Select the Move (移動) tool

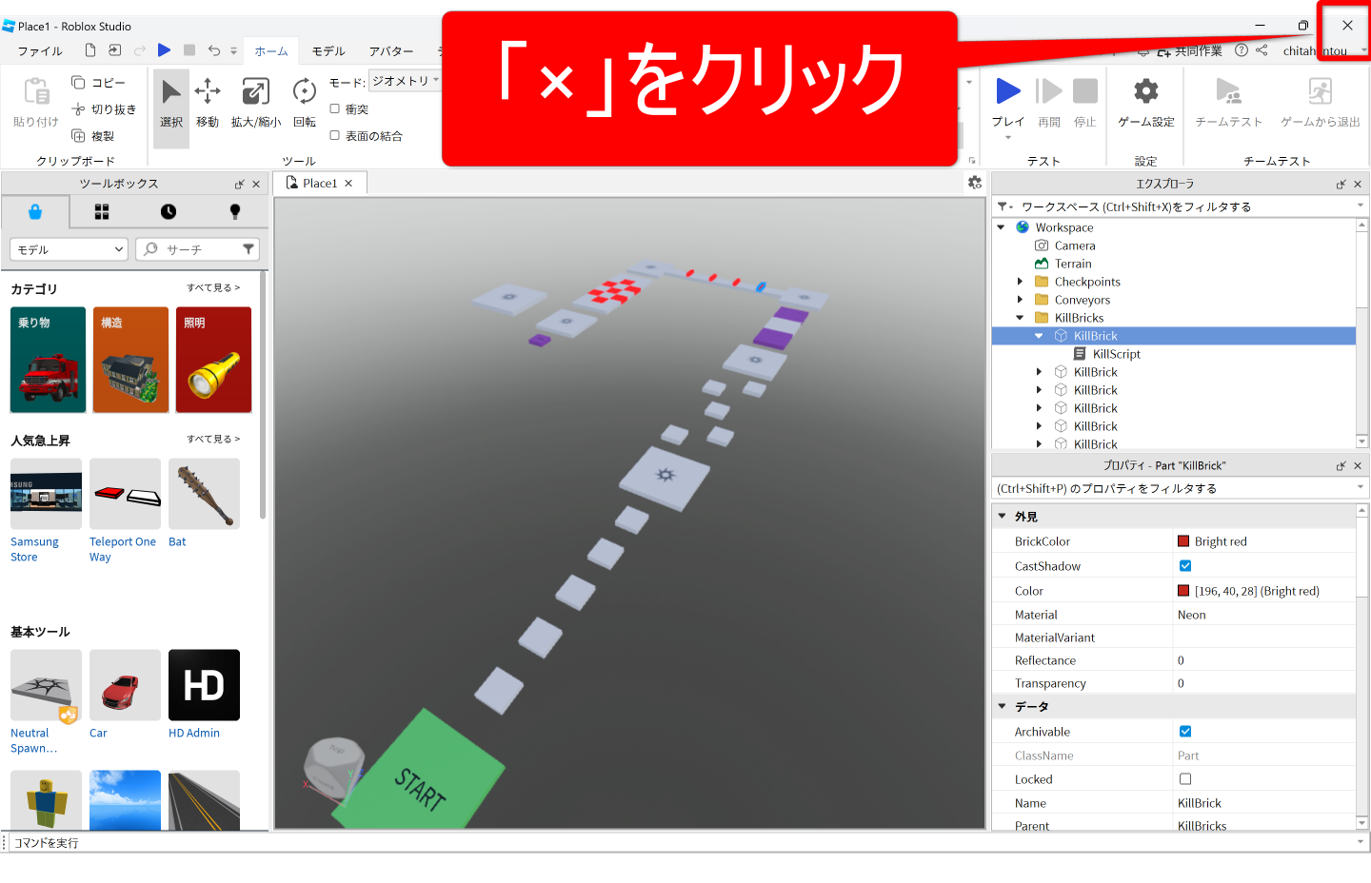click(x=207, y=104)
